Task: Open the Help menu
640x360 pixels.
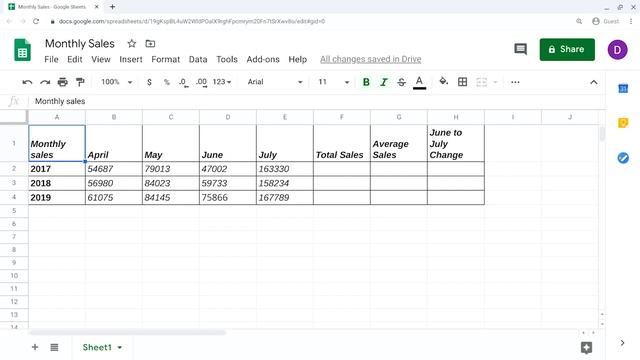Action: pyautogui.click(x=298, y=60)
